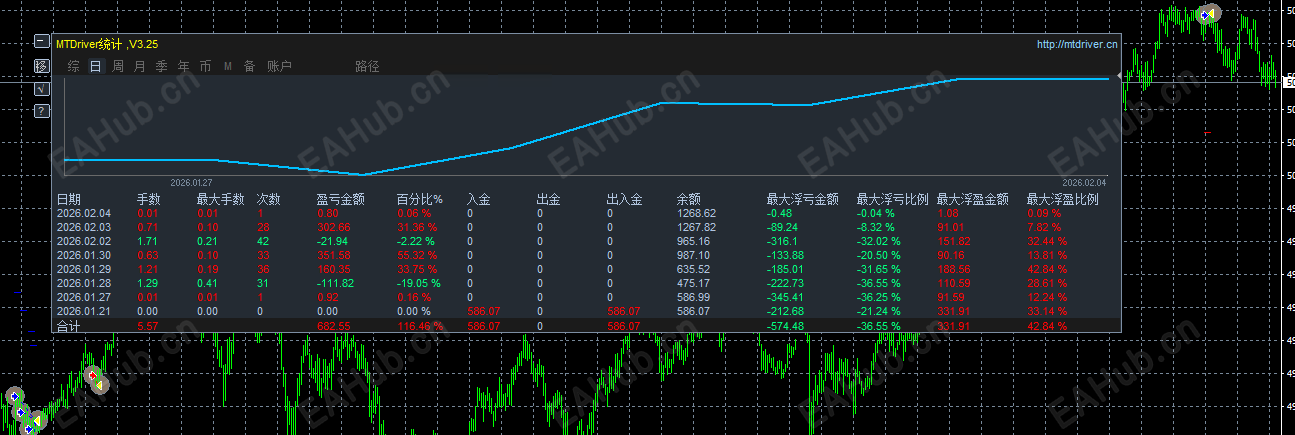Click lots value 1.71
This screenshot has width=1295, height=435.
(147, 241)
